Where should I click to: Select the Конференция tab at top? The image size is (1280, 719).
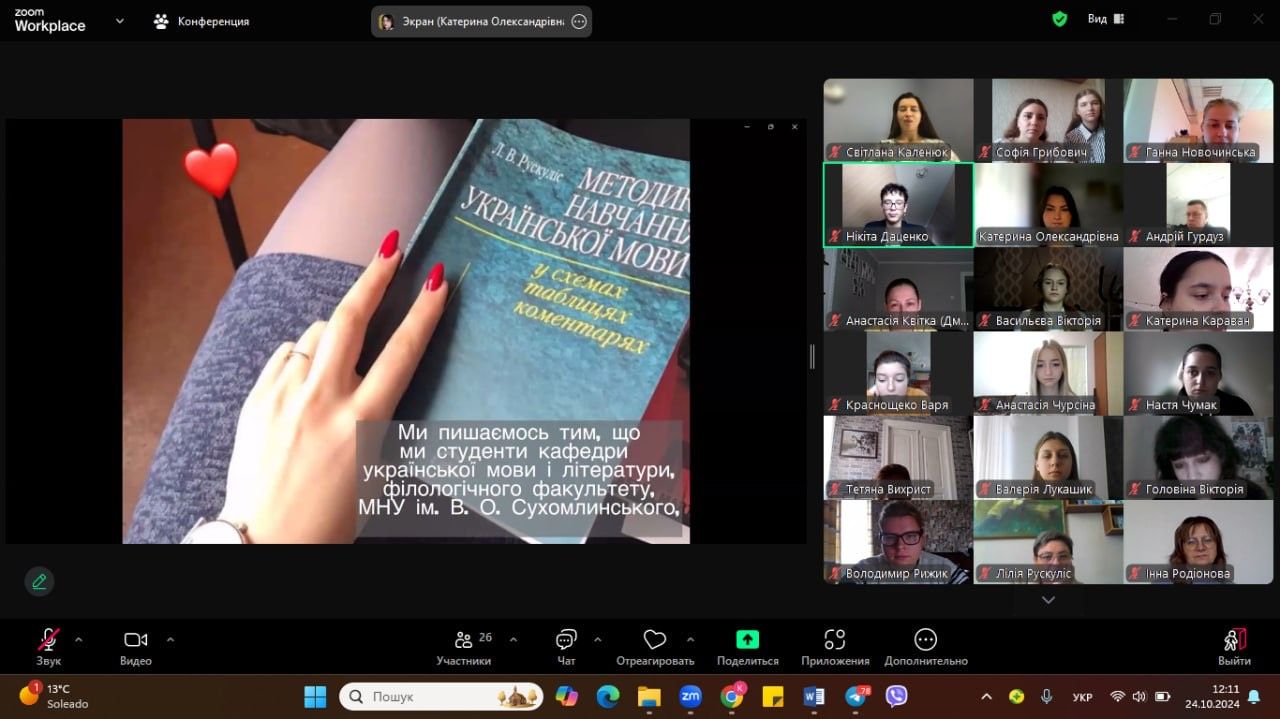(x=201, y=21)
